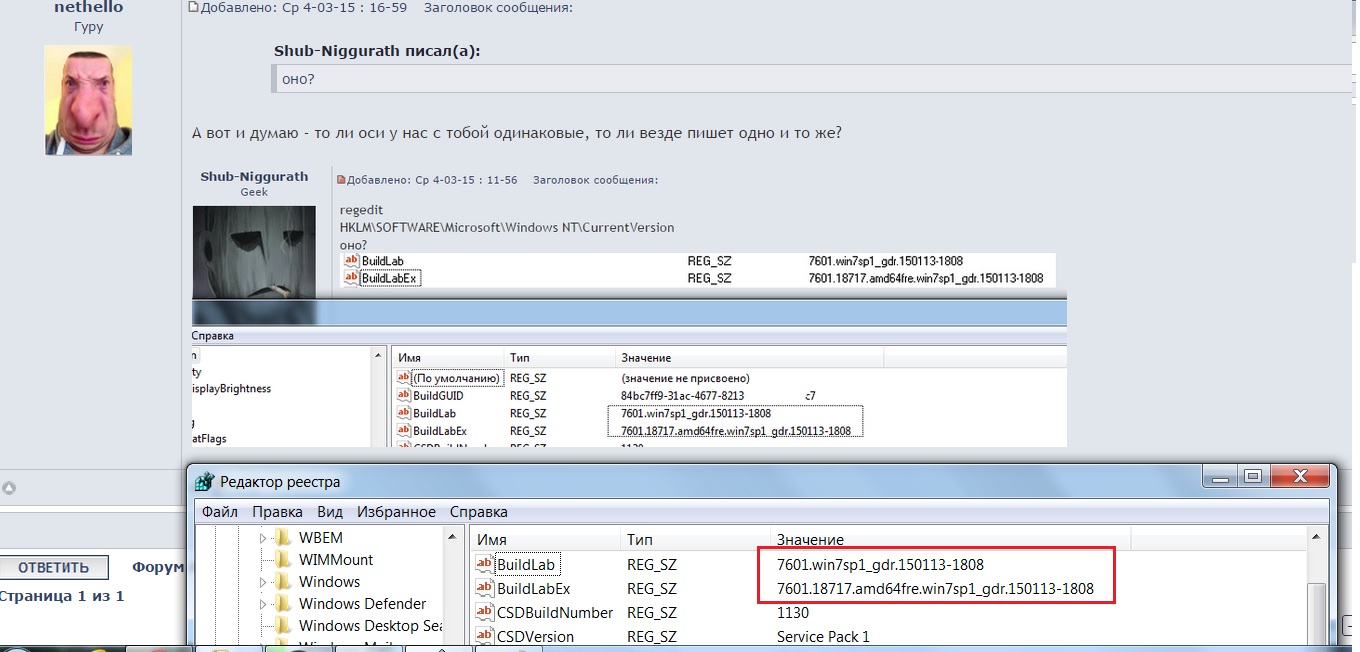This screenshot has width=1360, height=652.
Task: Click the Windows Desktop Search folder icon
Action: click(x=282, y=626)
